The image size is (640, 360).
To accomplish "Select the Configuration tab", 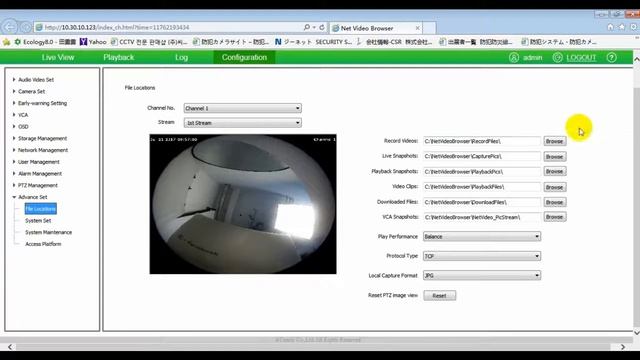I will pyautogui.click(x=244, y=58).
